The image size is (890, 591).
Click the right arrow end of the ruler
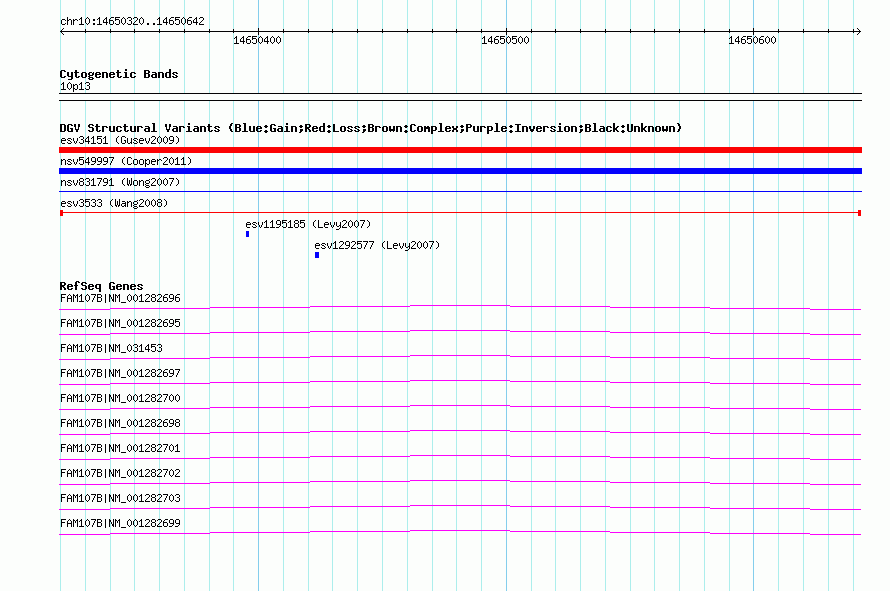pos(858,32)
